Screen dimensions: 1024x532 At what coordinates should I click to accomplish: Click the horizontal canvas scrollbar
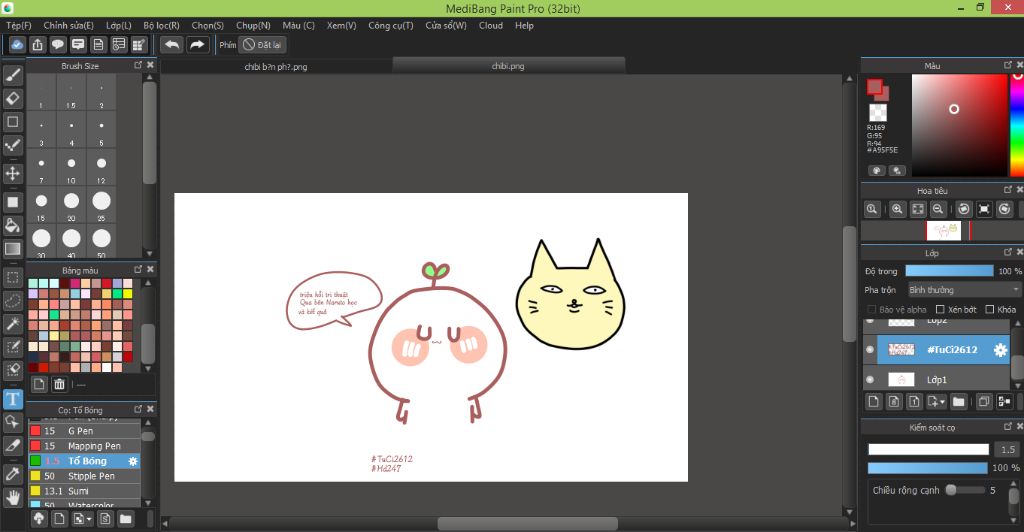point(528,523)
